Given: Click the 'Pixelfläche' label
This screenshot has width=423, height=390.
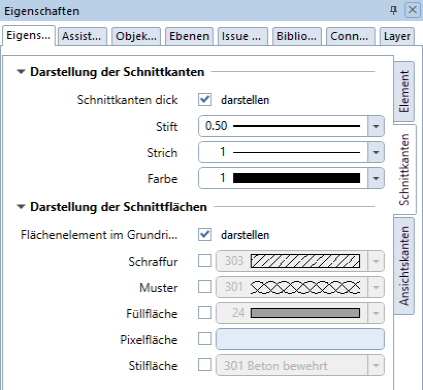Looking at the screenshot, I should click(149, 340).
